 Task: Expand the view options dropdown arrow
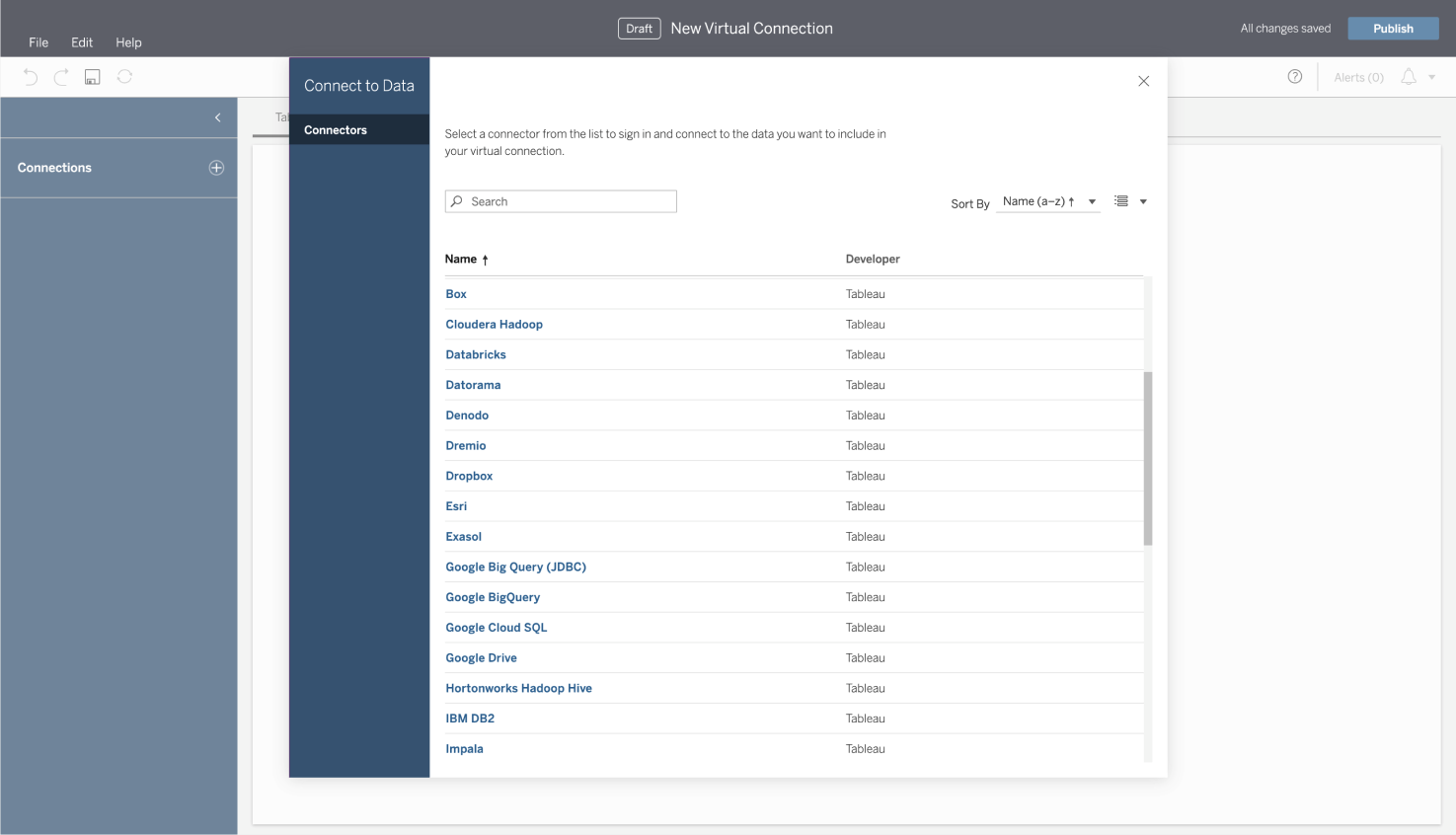coord(1143,201)
